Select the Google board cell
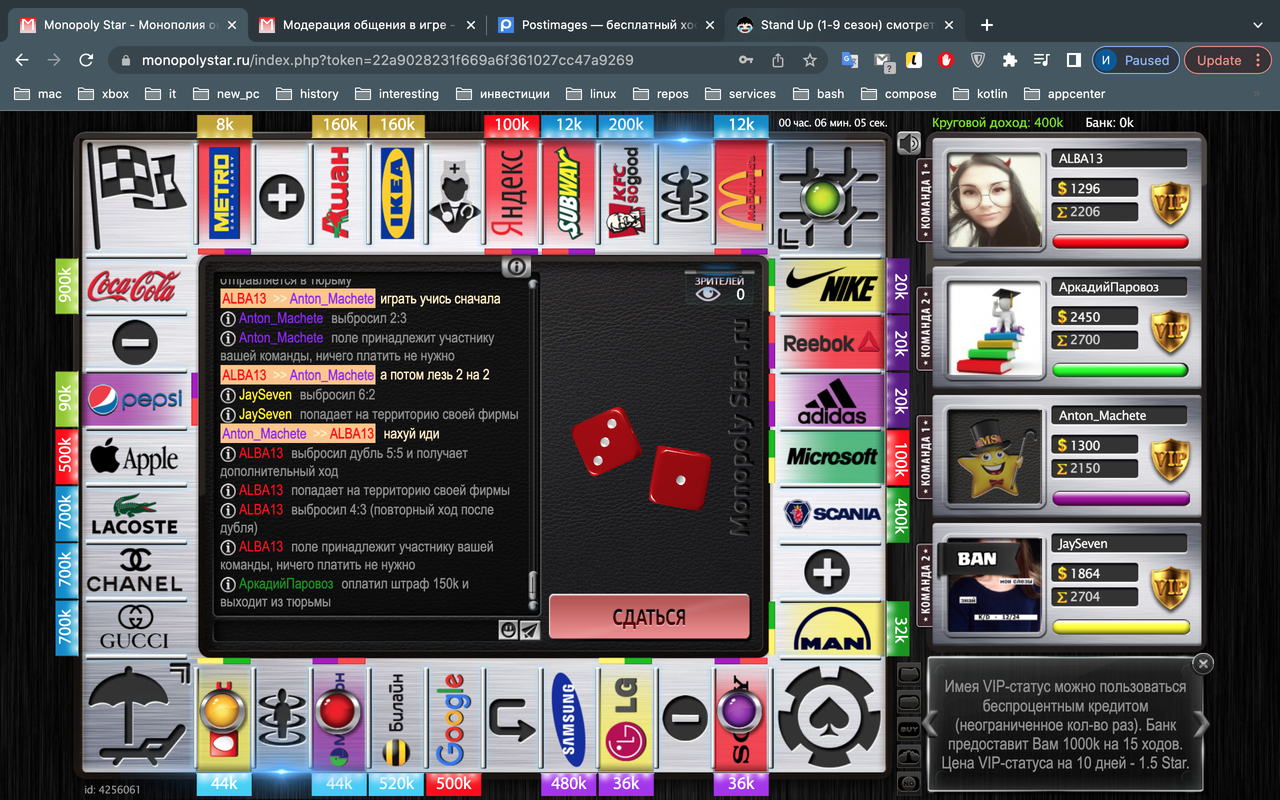1280x800 pixels. [x=454, y=718]
